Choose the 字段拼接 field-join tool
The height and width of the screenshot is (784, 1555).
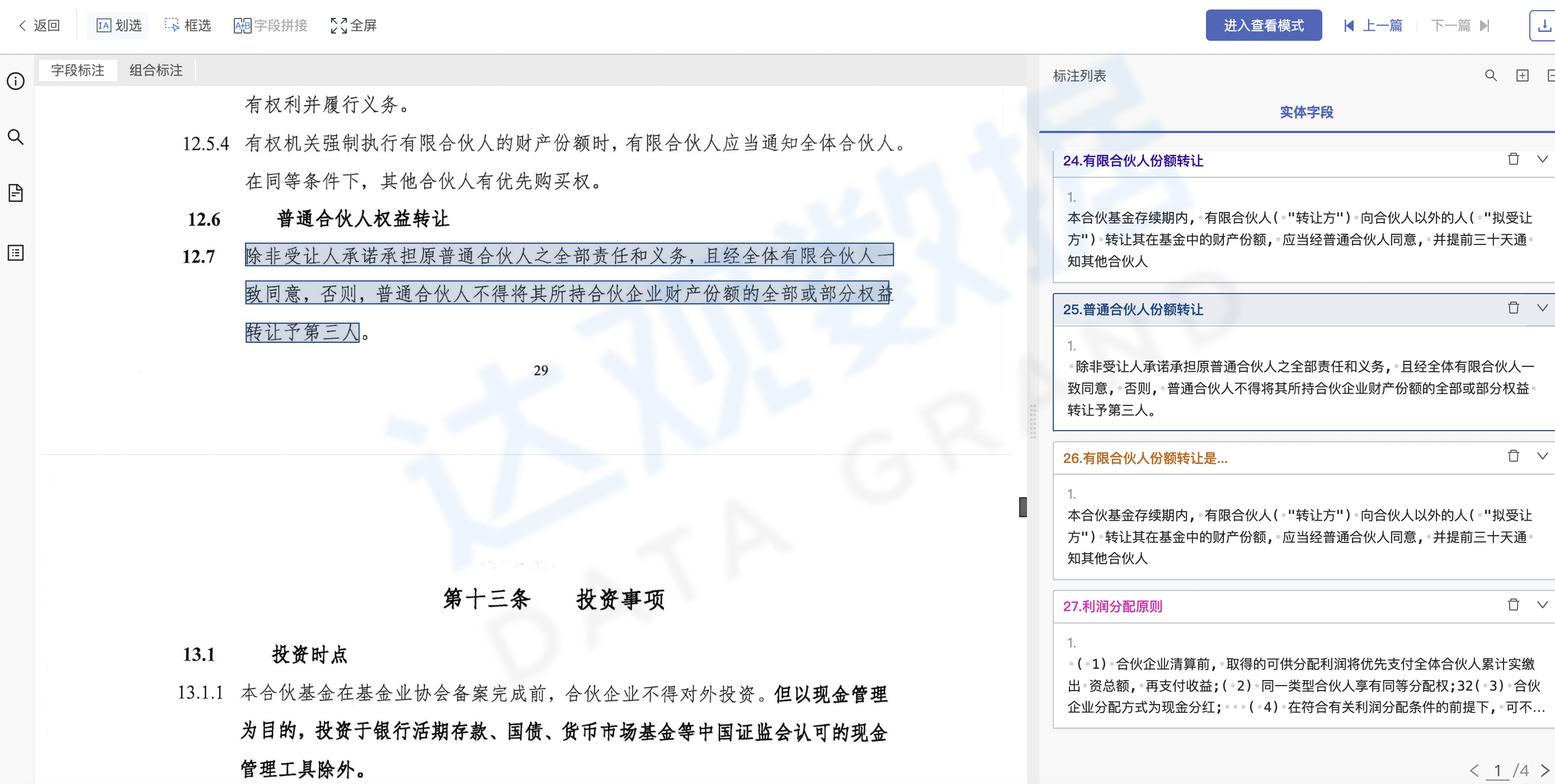270,25
